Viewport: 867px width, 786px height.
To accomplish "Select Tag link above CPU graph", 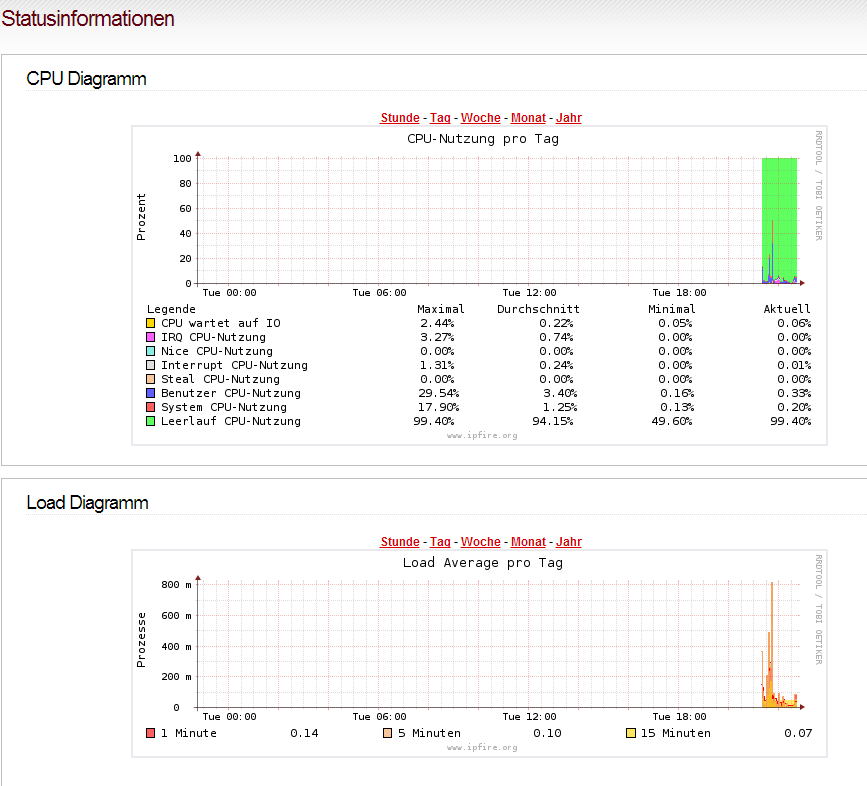I will pyautogui.click(x=440, y=118).
